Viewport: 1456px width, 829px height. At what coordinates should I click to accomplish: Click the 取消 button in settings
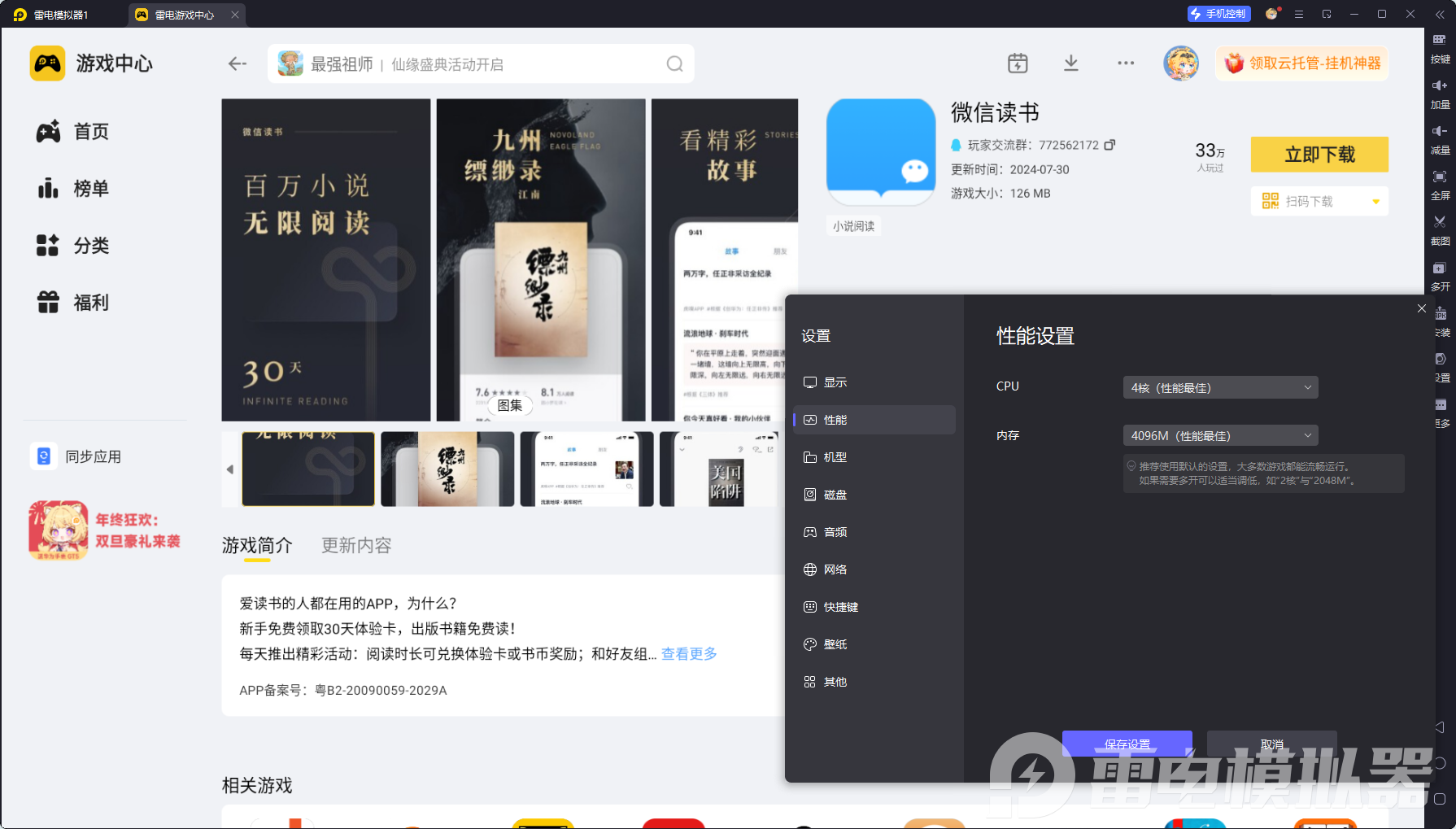click(x=1272, y=744)
